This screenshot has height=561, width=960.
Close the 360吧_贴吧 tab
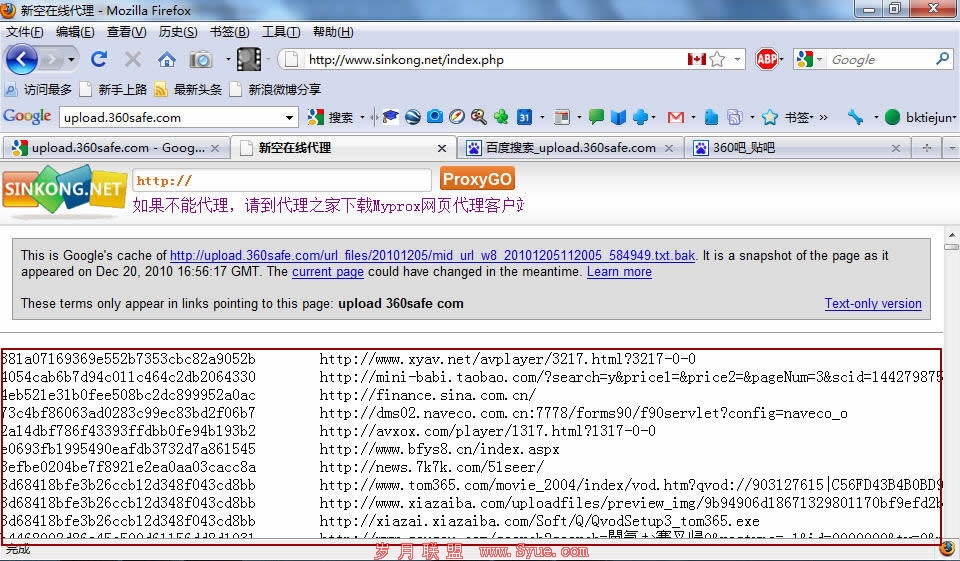point(896,148)
